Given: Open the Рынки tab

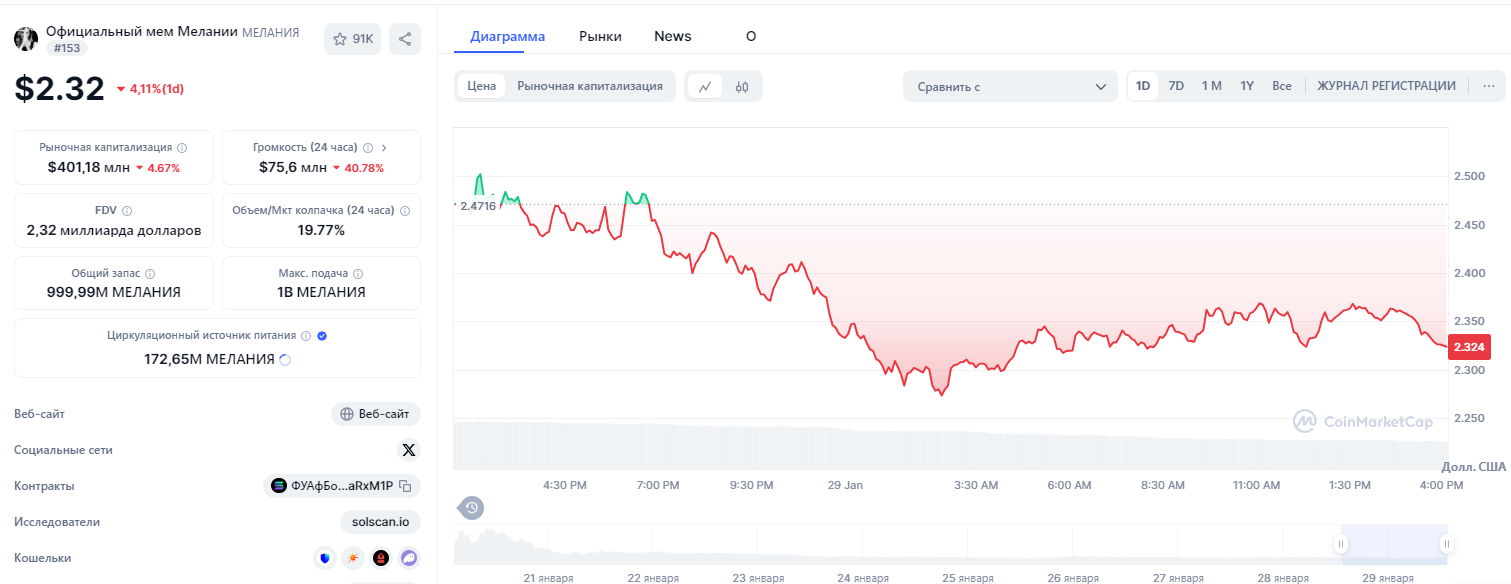Looking at the screenshot, I should coord(600,36).
